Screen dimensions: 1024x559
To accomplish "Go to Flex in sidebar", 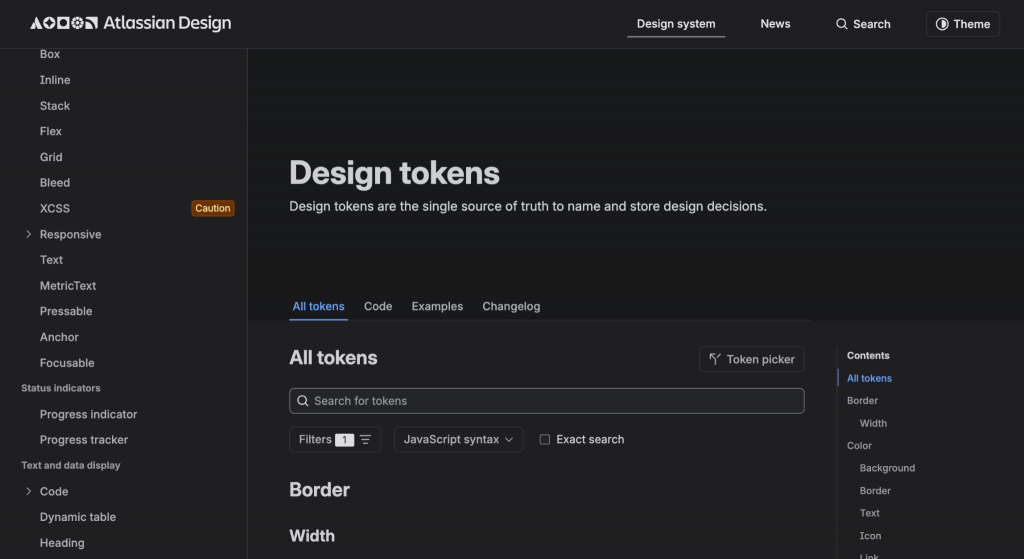I will 51,131.
